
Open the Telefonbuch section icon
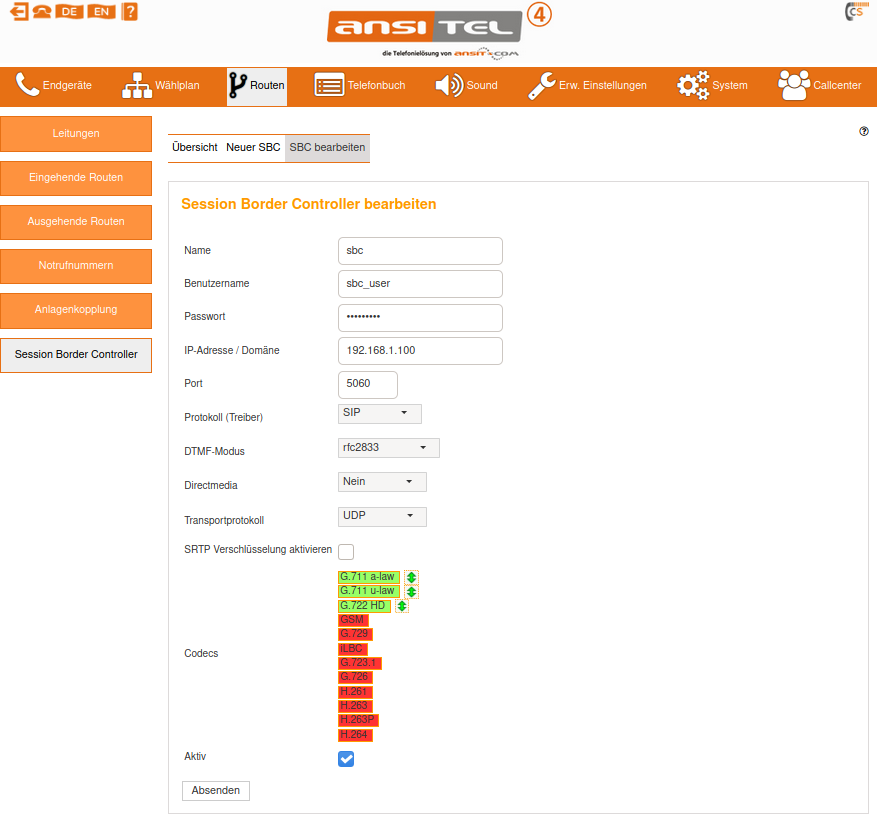(x=329, y=86)
